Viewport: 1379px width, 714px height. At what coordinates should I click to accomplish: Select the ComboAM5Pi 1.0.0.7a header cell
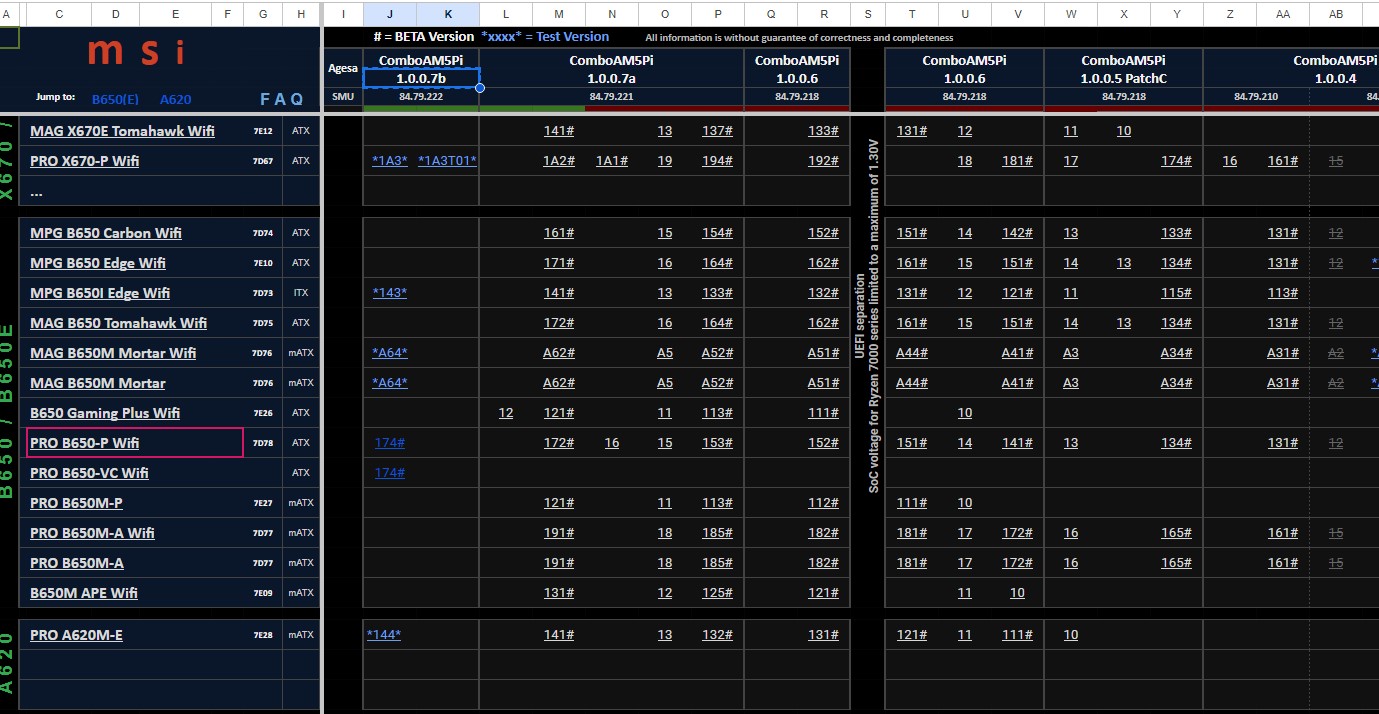611,69
